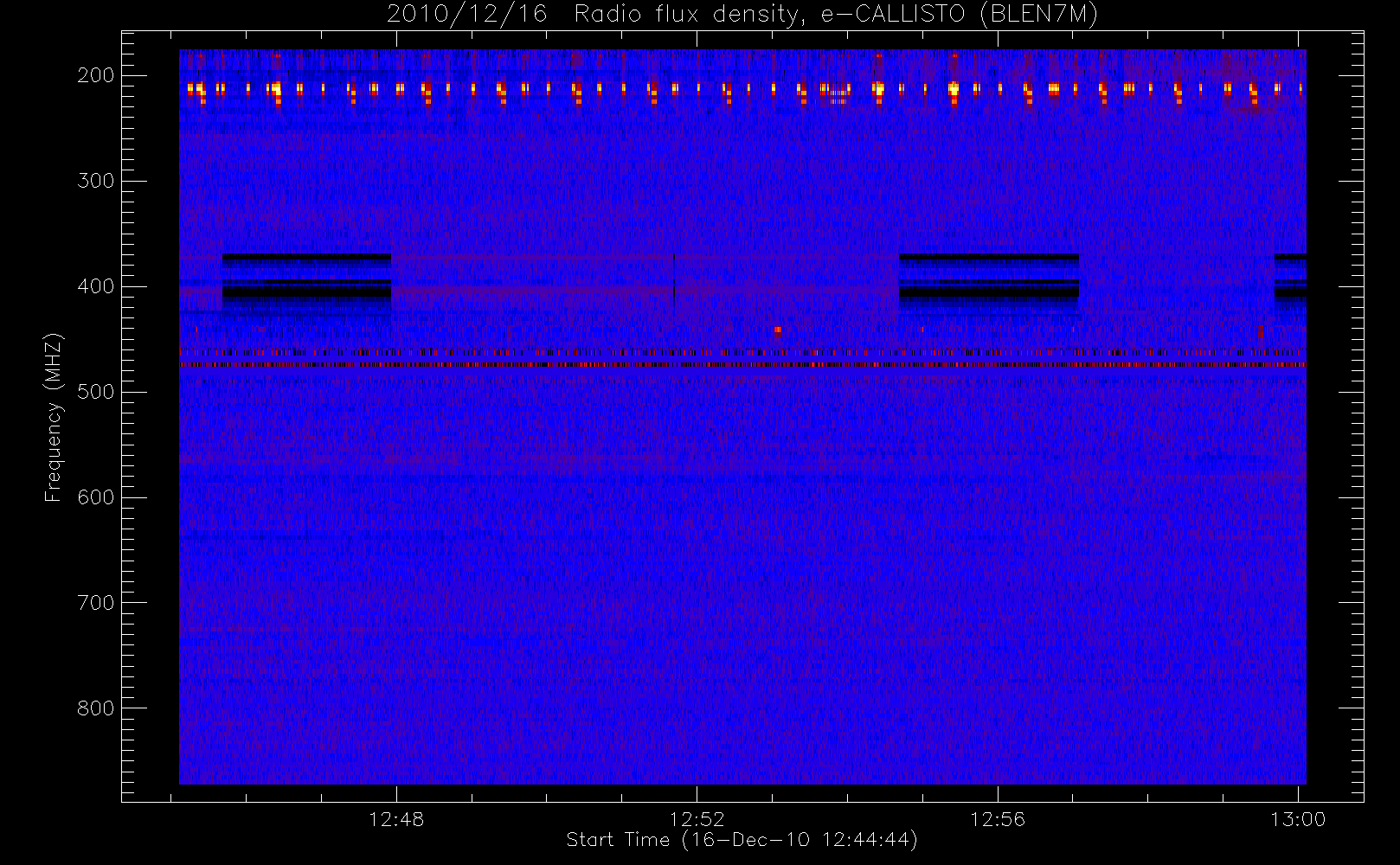Click the 800 frequency tick label

pyautogui.click(x=95, y=708)
